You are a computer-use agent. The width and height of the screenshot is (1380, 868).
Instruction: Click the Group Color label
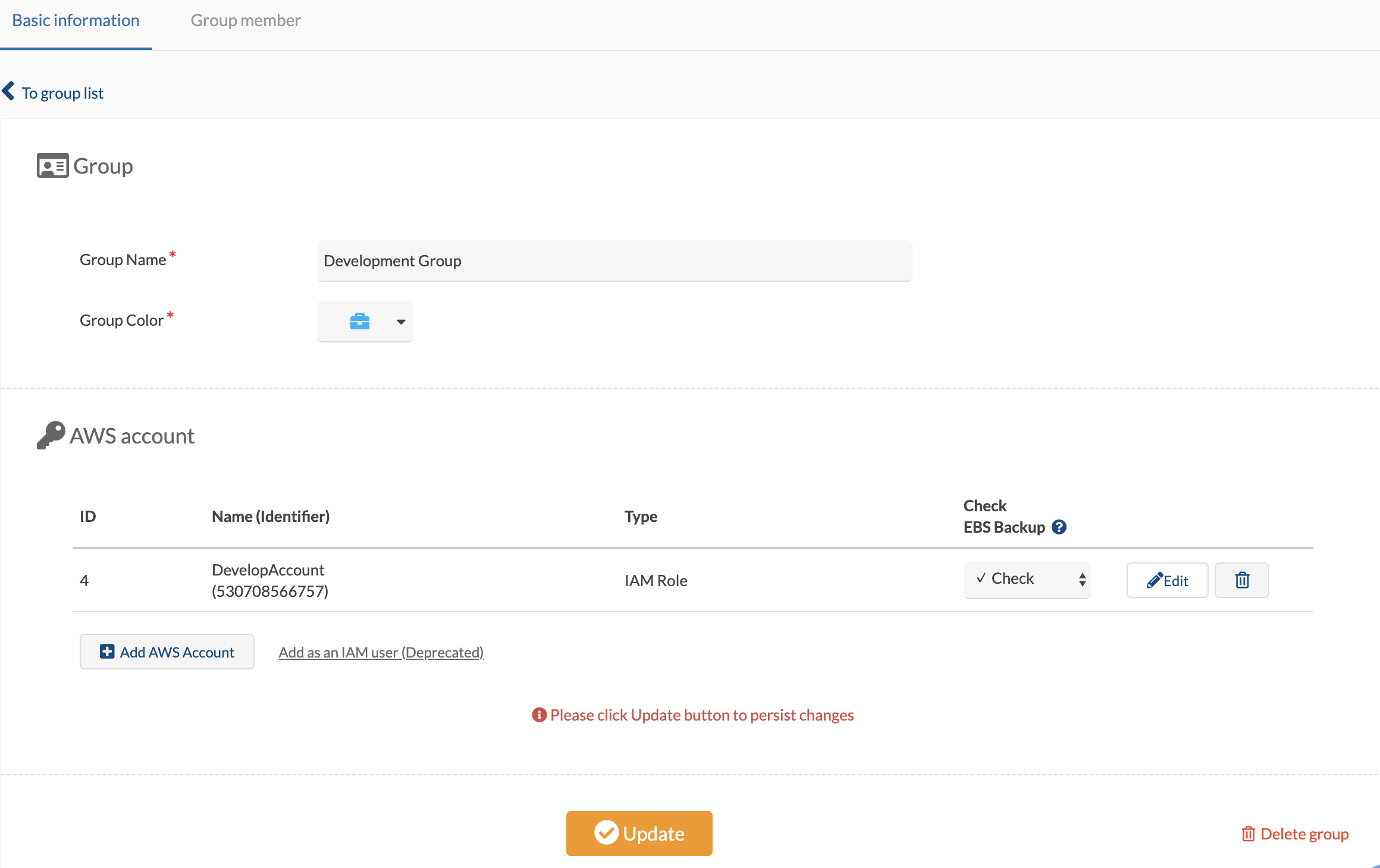click(x=121, y=320)
